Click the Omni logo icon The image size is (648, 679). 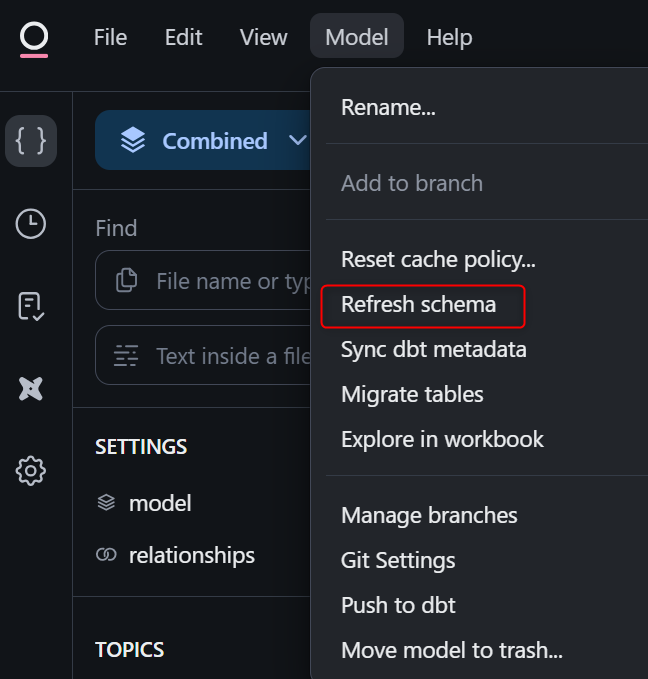33,38
